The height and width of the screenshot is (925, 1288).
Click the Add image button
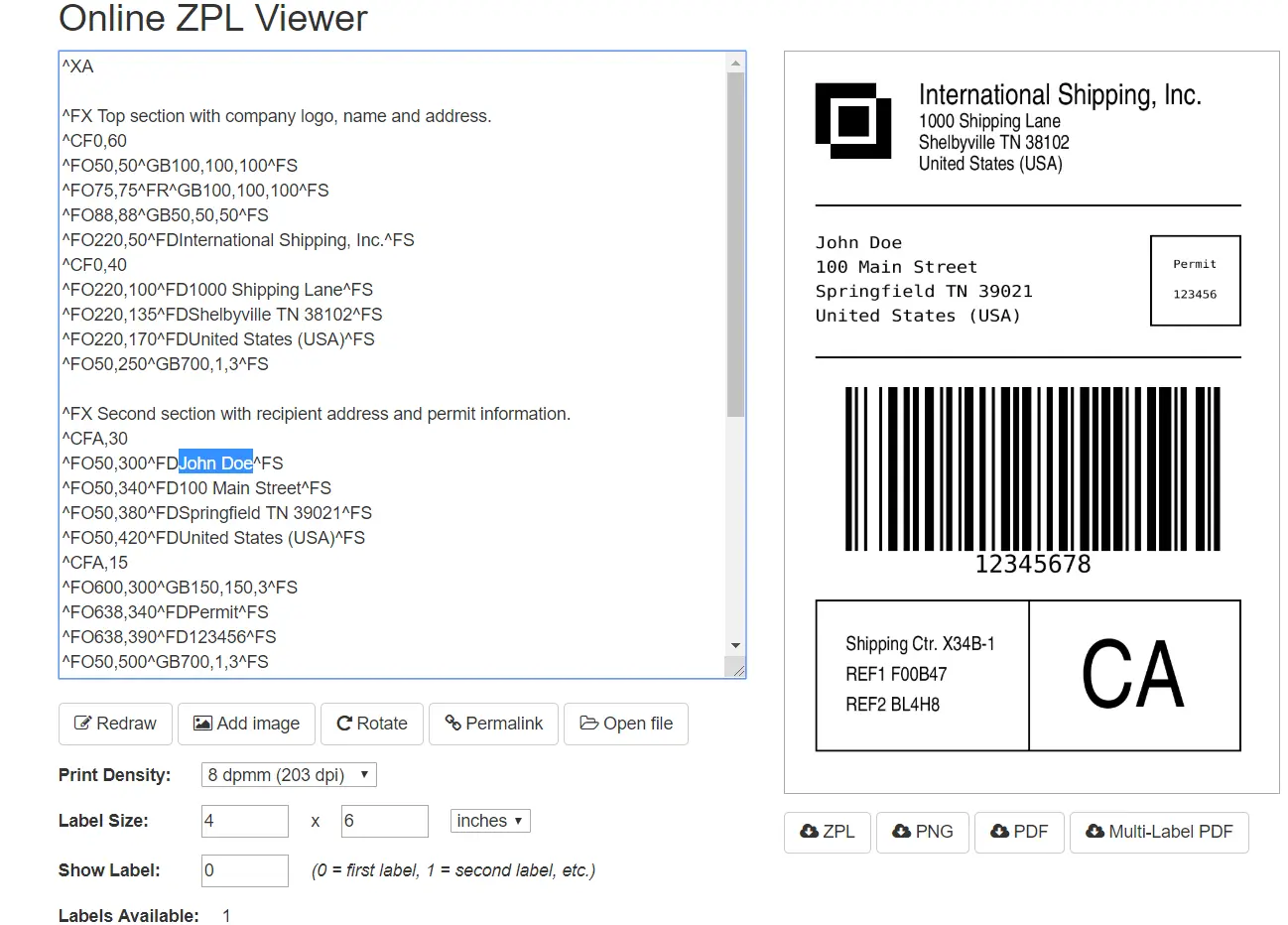[246, 724]
